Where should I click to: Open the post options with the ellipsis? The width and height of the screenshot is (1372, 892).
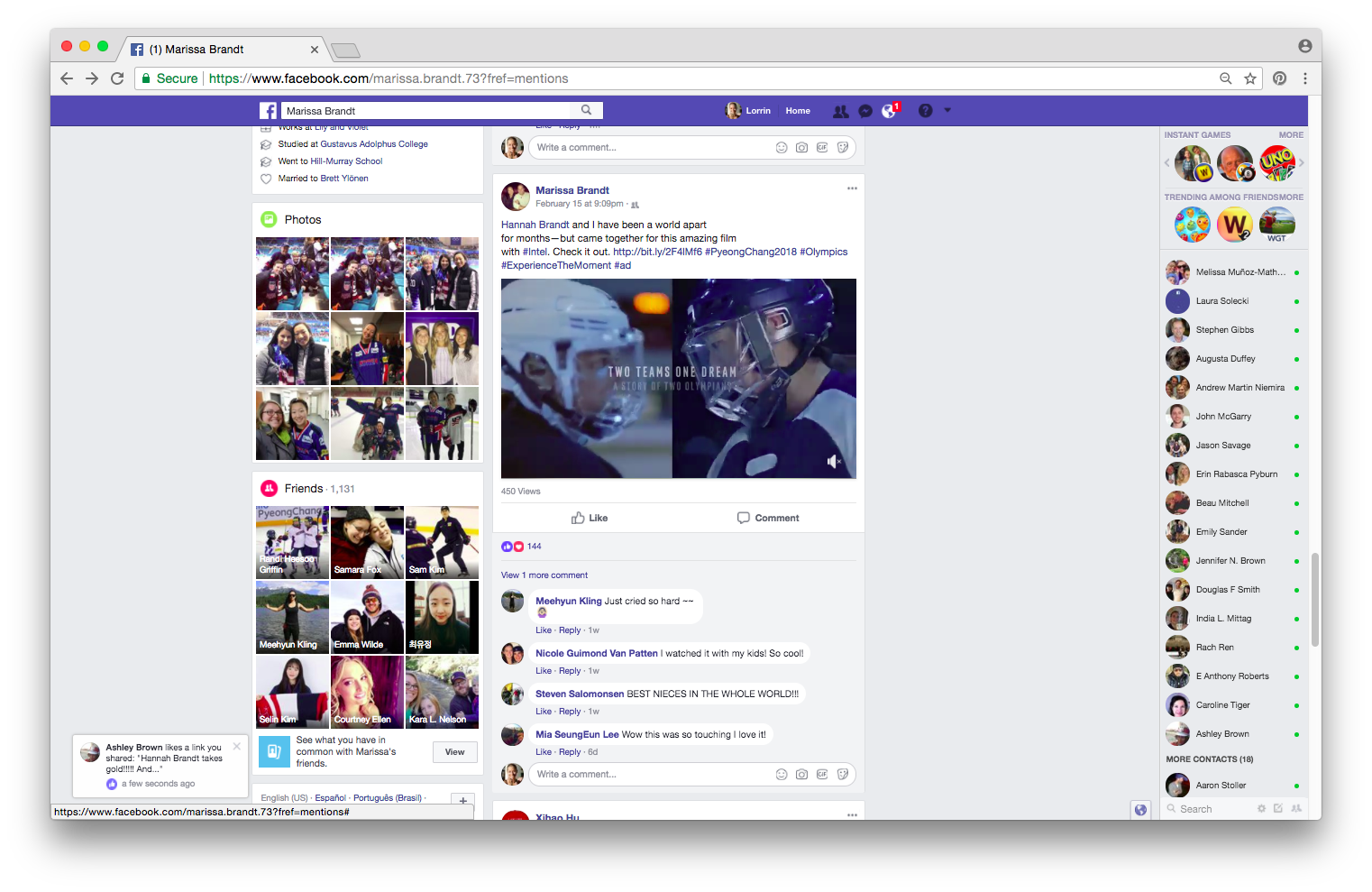(x=852, y=189)
